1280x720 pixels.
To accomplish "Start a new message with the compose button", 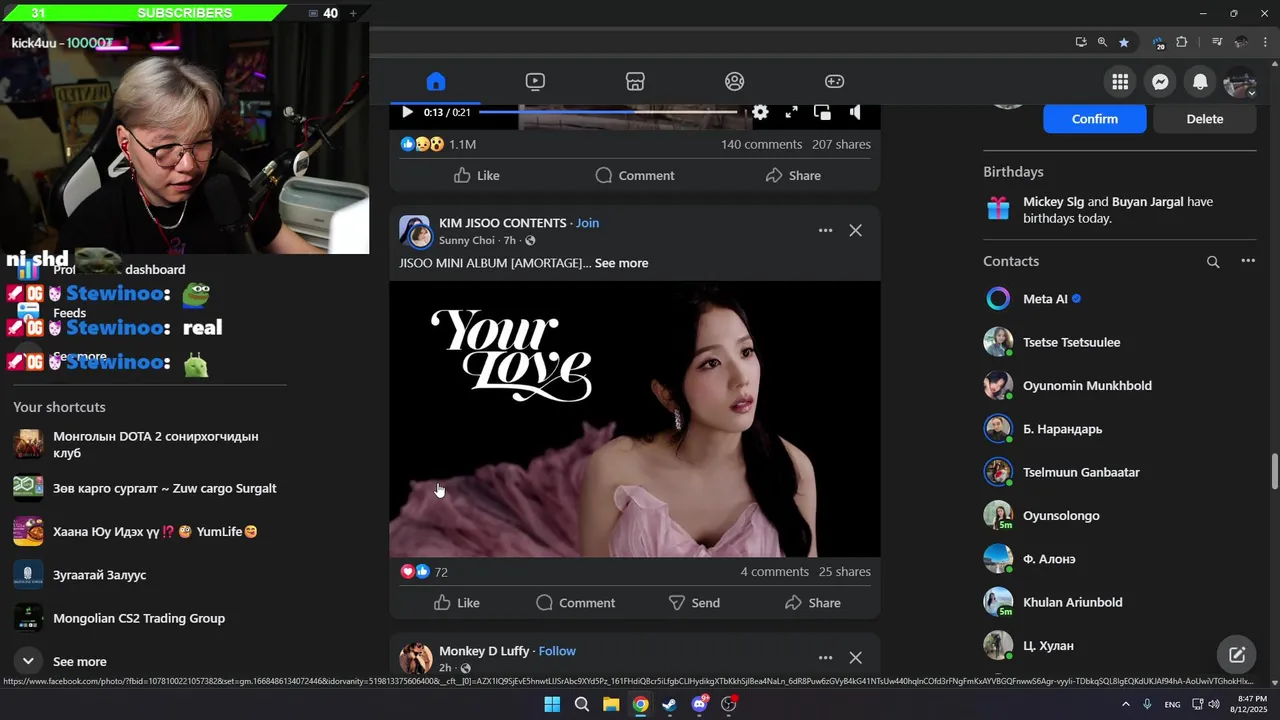I will [1237, 655].
